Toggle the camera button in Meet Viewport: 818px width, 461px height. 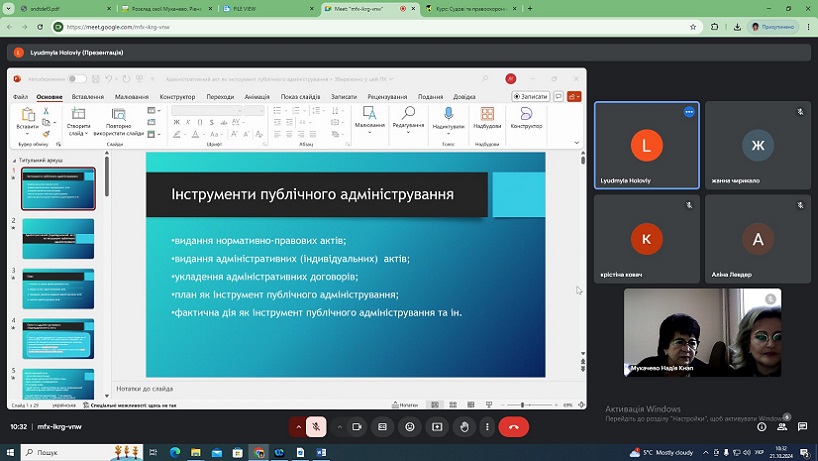[357, 427]
